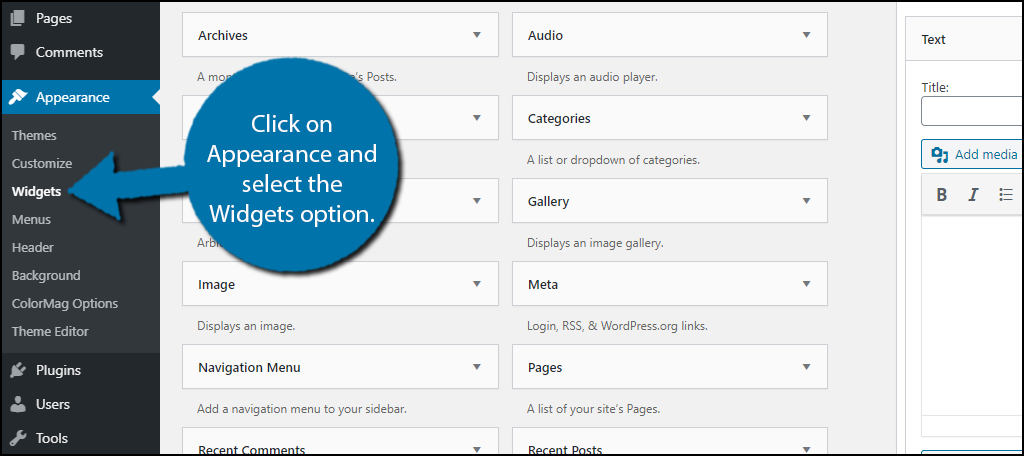1024x456 pixels.
Task: Click the Plugins plug icon
Action: coord(18,370)
